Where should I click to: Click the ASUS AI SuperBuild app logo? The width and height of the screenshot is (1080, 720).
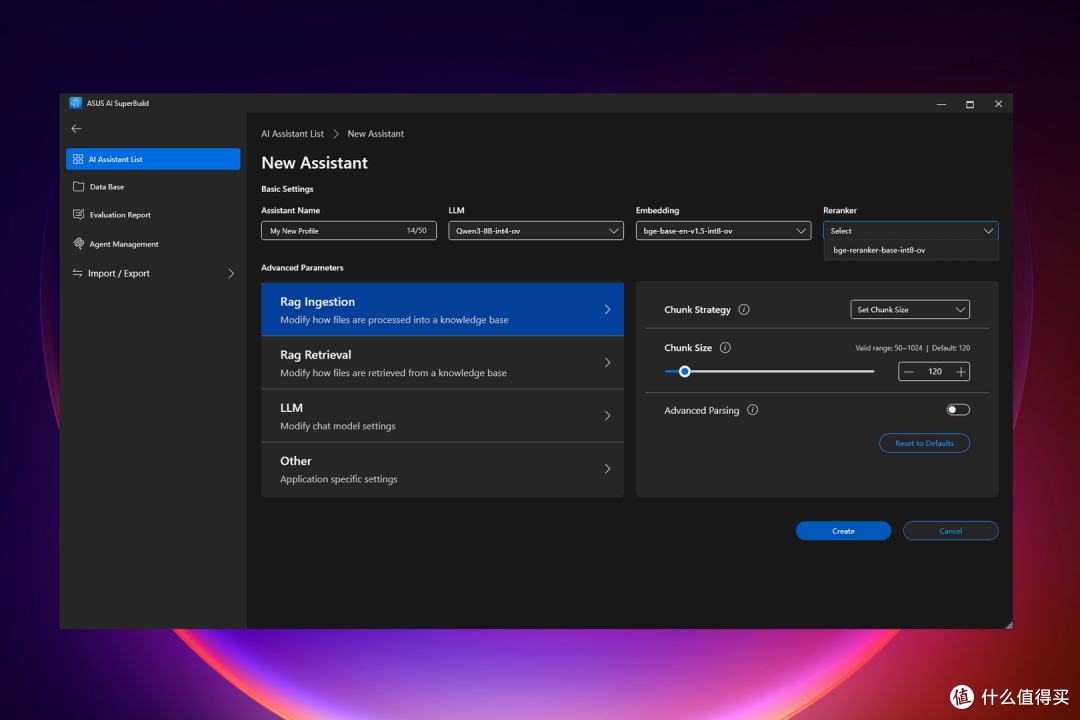pos(76,103)
